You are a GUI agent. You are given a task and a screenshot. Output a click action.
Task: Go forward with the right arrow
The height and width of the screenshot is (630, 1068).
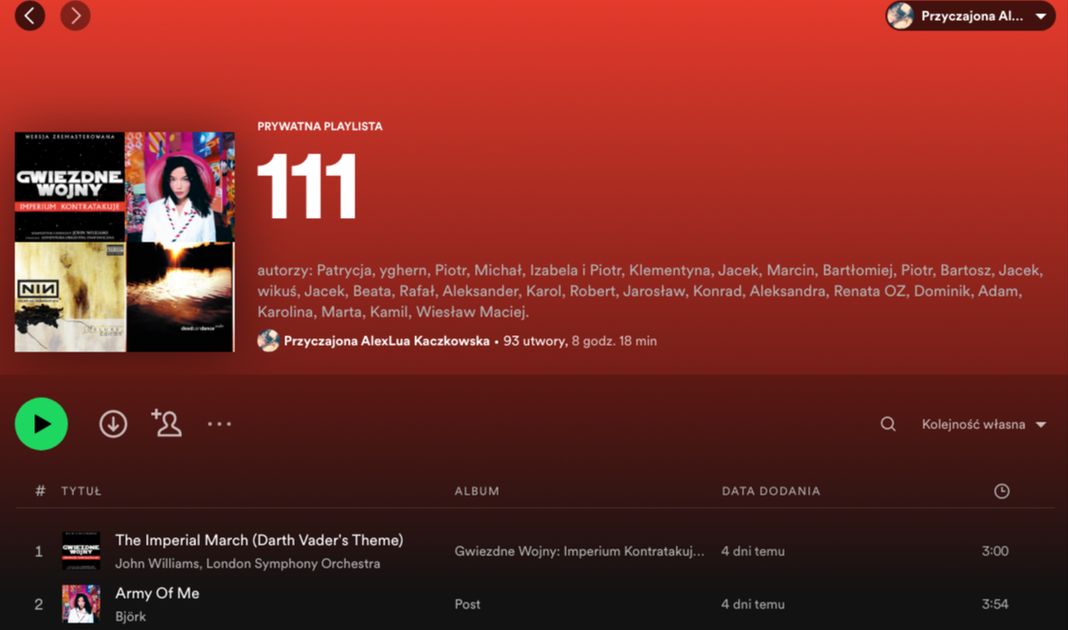[75, 15]
